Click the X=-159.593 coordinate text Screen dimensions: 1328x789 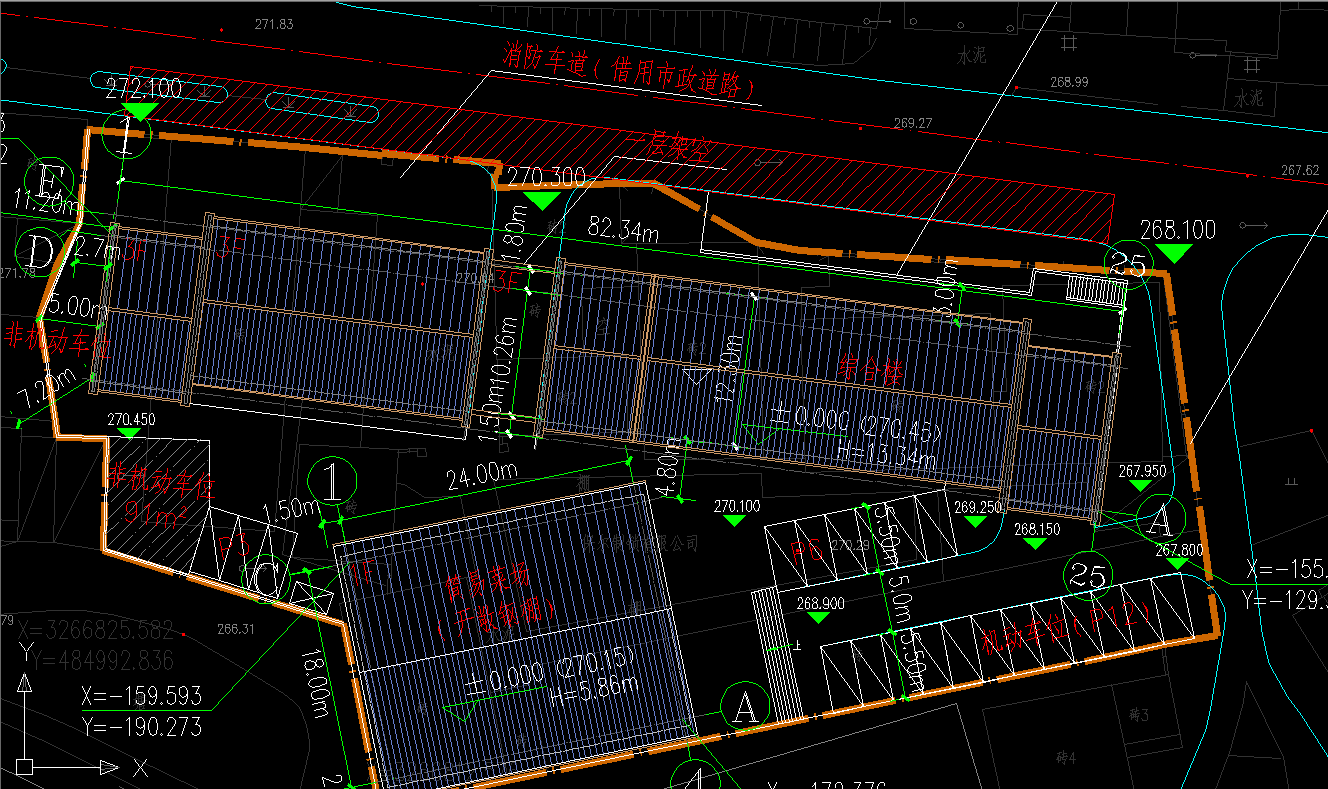pos(141,695)
